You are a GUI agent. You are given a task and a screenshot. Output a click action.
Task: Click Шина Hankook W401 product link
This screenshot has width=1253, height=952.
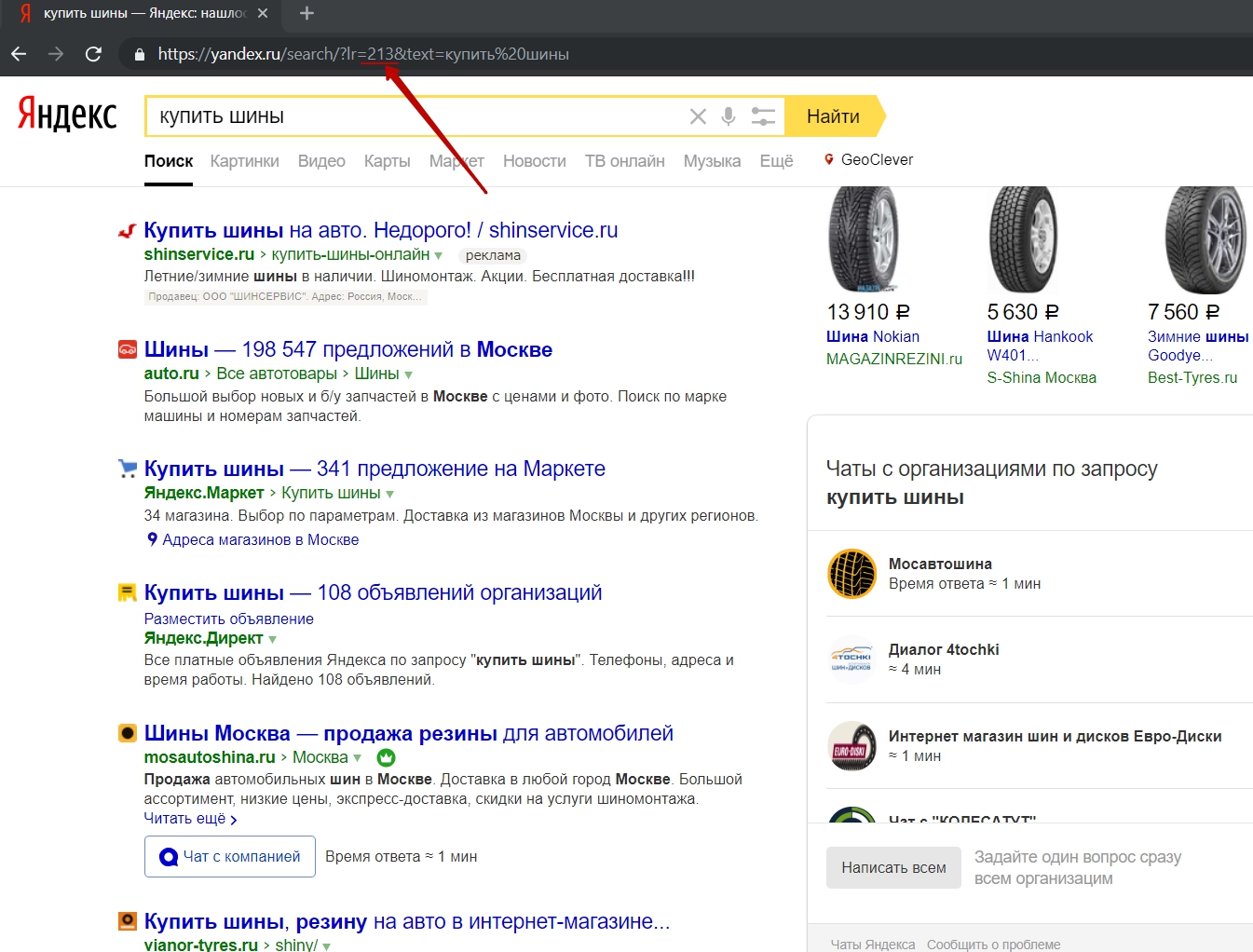coord(1040,346)
